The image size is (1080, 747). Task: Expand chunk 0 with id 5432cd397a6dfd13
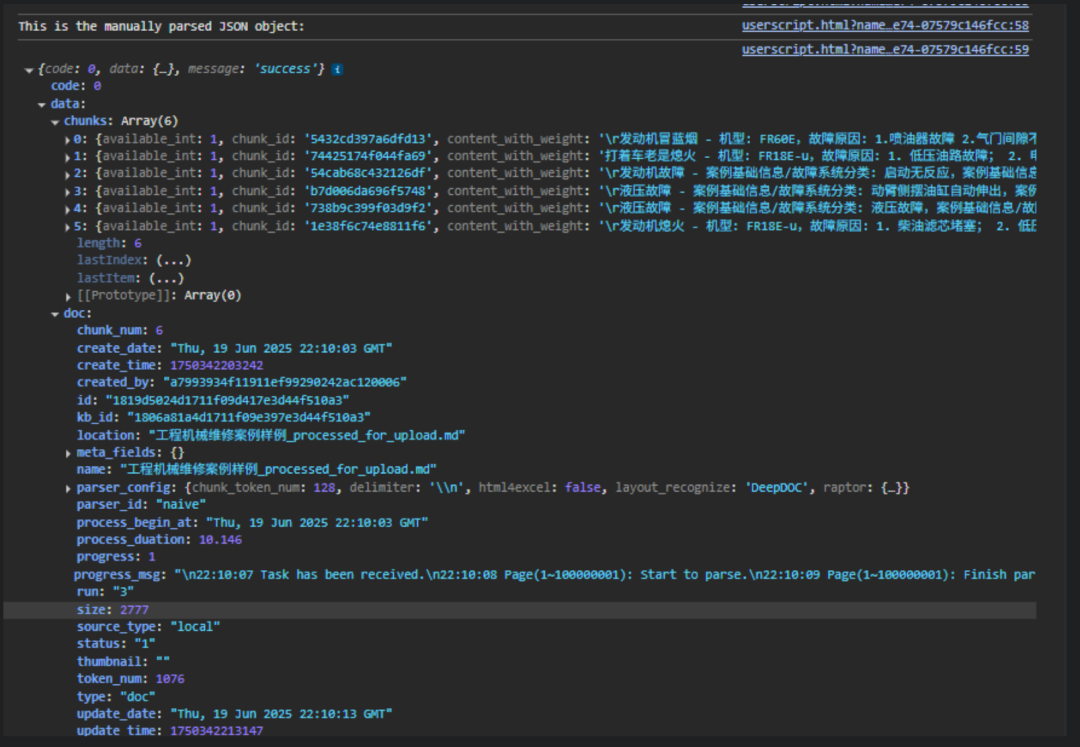point(68,139)
